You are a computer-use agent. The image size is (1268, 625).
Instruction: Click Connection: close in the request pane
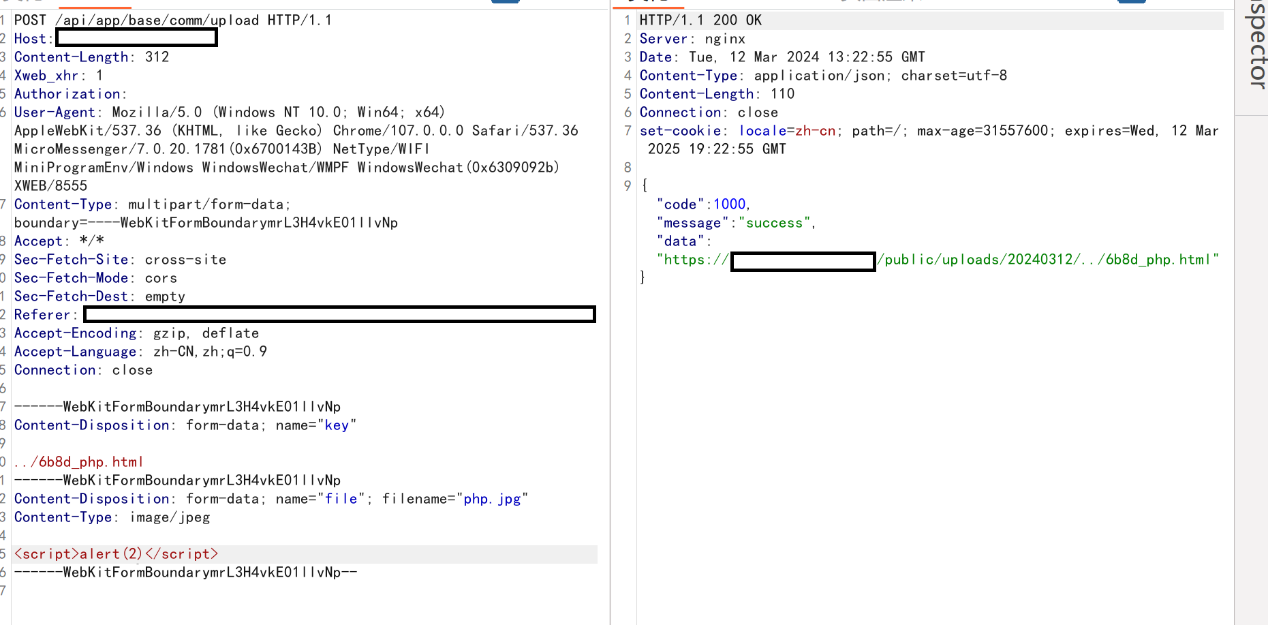(x=83, y=370)
